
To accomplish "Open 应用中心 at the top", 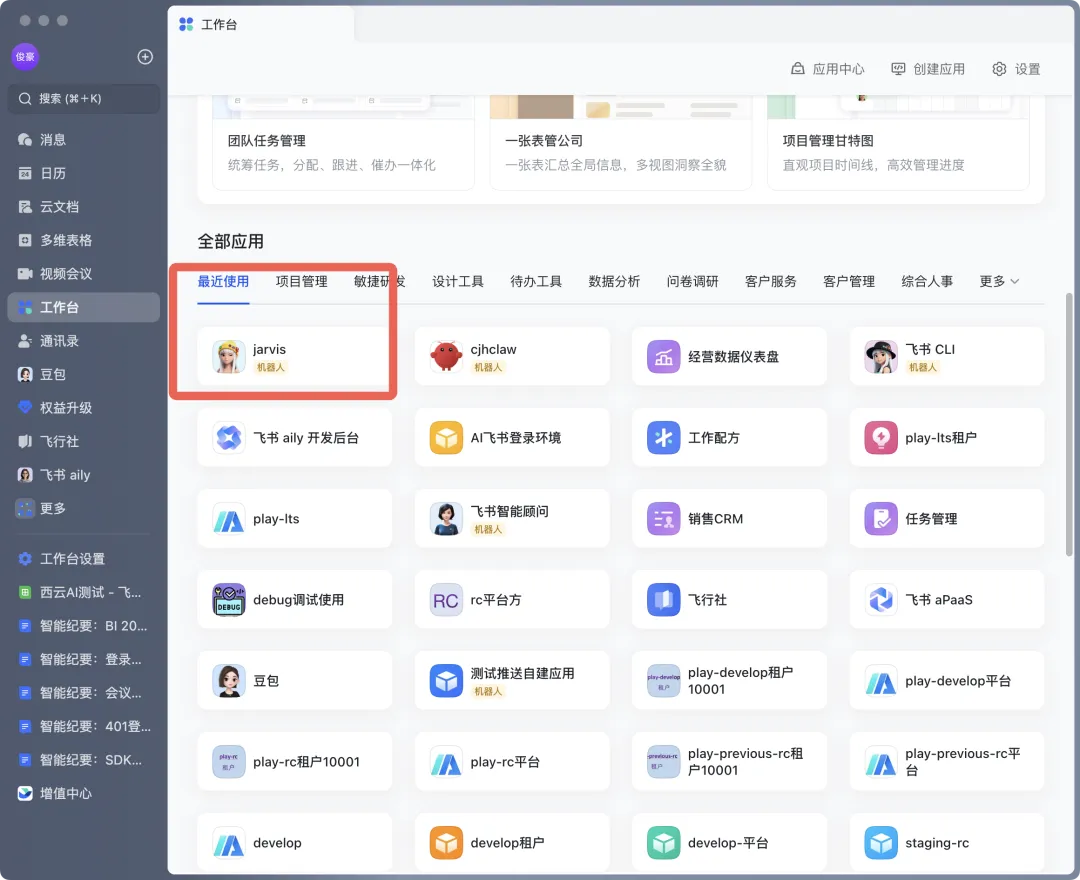I will (827, 69).
